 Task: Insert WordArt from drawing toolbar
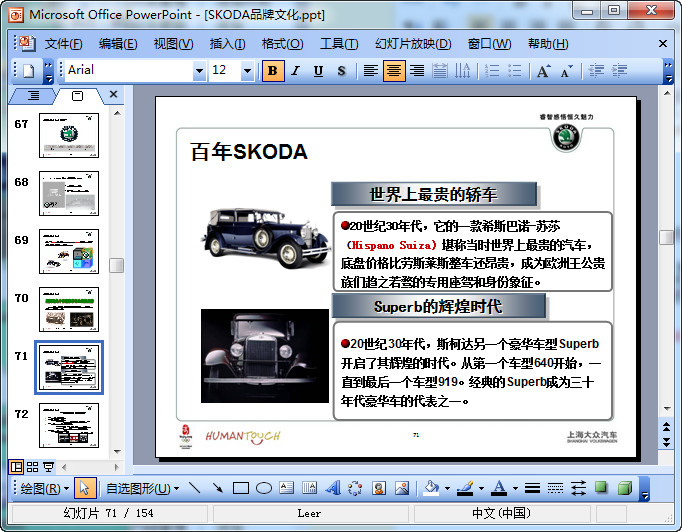332,488
